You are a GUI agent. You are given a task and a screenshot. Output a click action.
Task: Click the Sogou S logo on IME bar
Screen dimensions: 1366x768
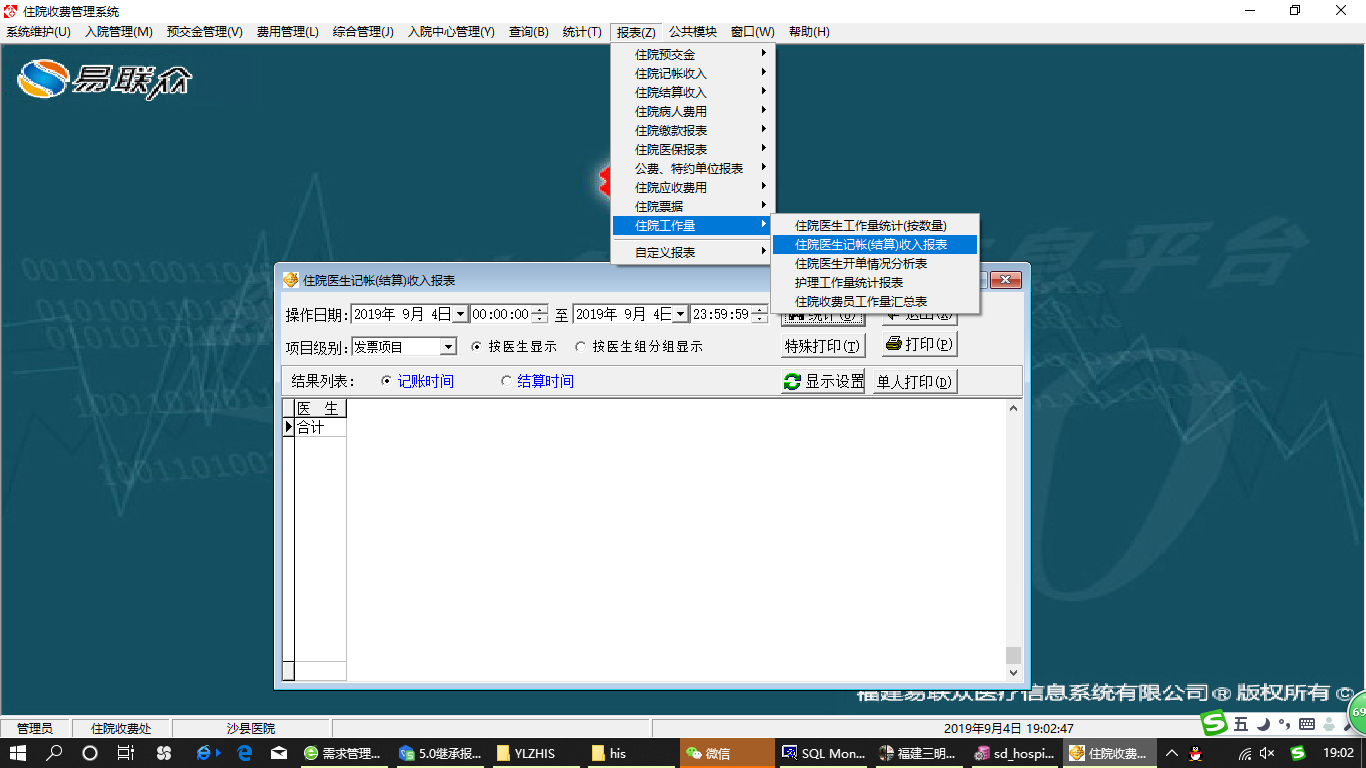[x=1214, y=723]
